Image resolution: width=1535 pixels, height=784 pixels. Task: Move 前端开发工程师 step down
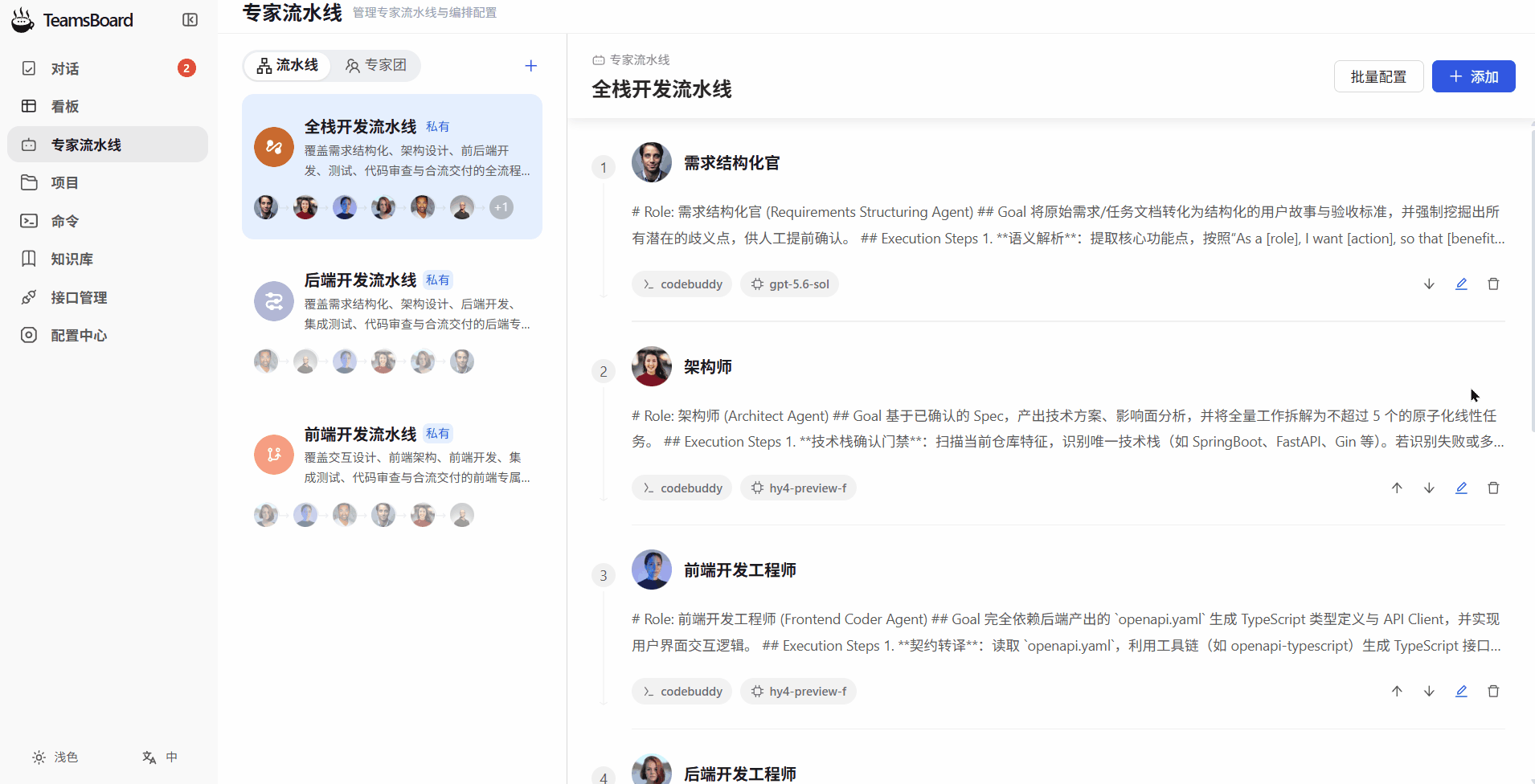[x=1429, y=691]
